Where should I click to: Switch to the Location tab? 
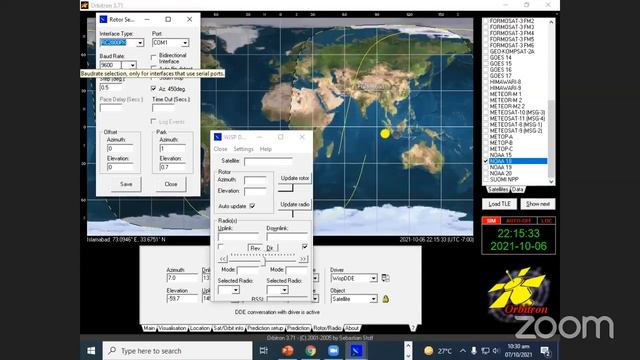[x=200, y=328]
